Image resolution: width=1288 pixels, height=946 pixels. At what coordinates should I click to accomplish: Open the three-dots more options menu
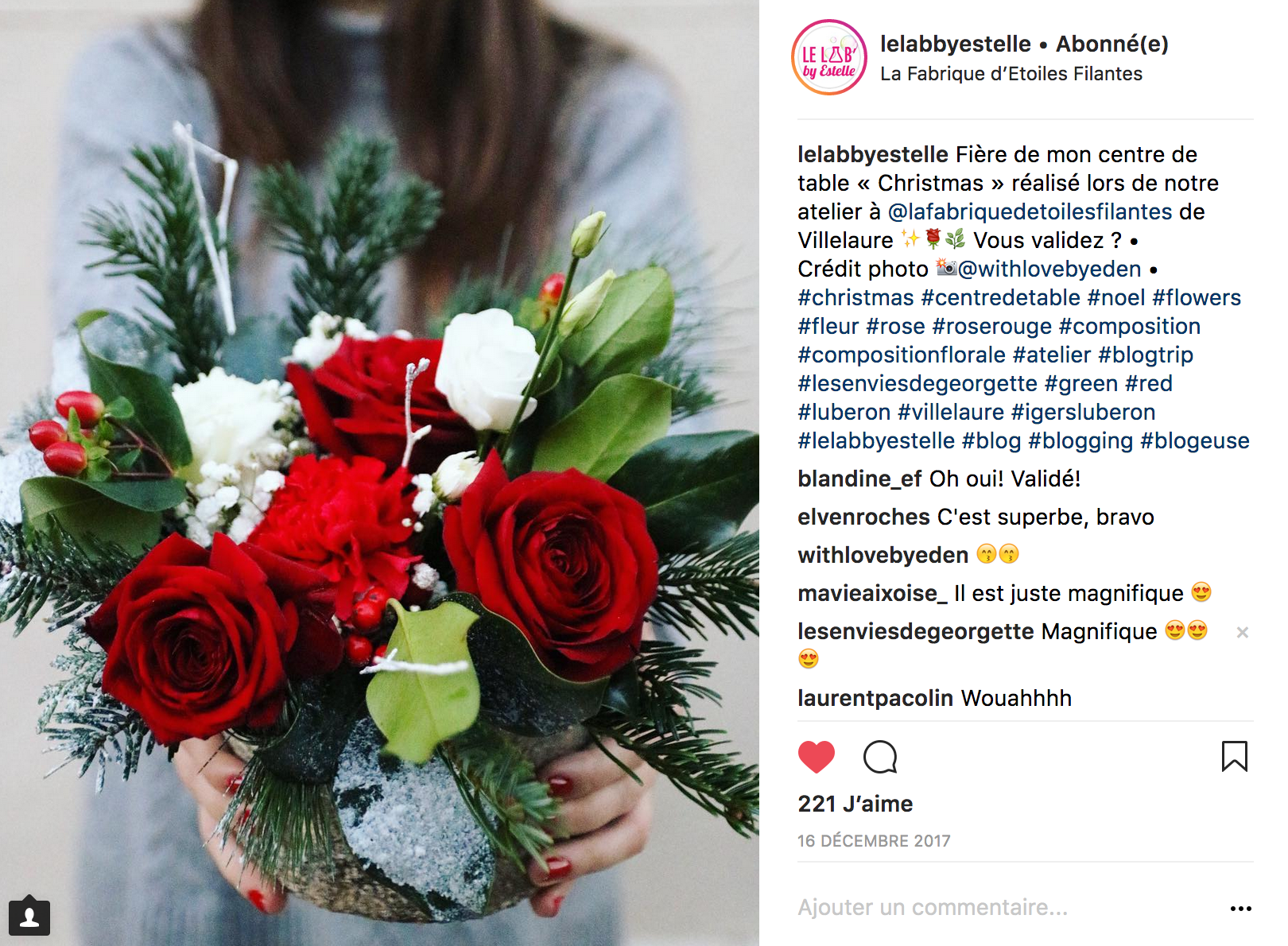[x=1240, y=908]
